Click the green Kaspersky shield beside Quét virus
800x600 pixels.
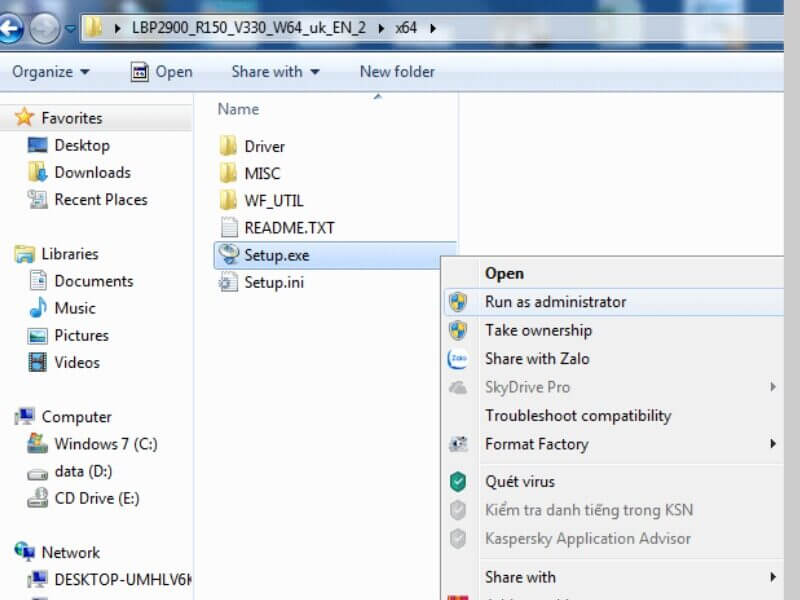coord(458,482)
